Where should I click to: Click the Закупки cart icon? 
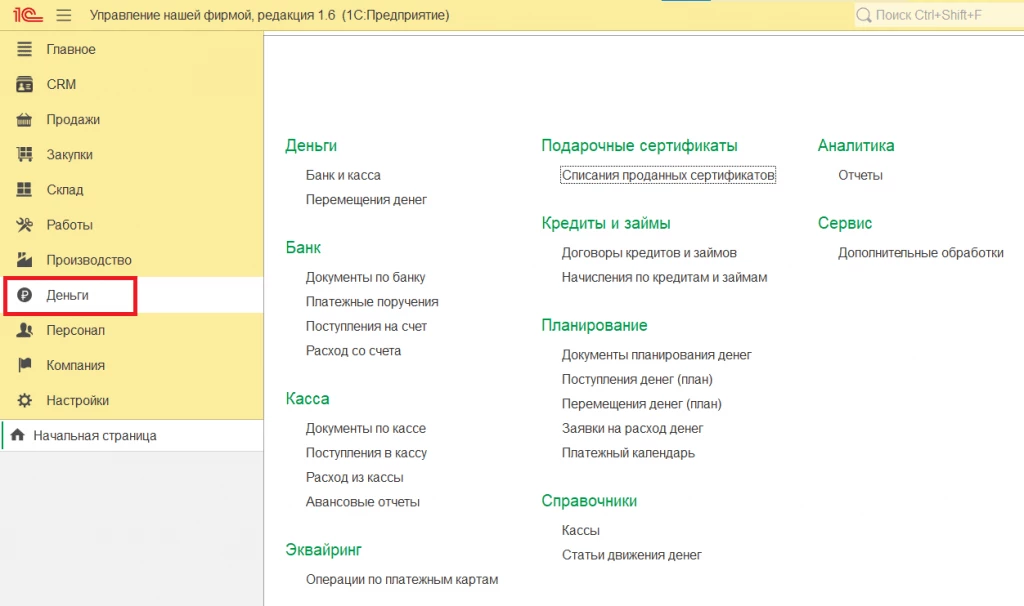(24, 155)
